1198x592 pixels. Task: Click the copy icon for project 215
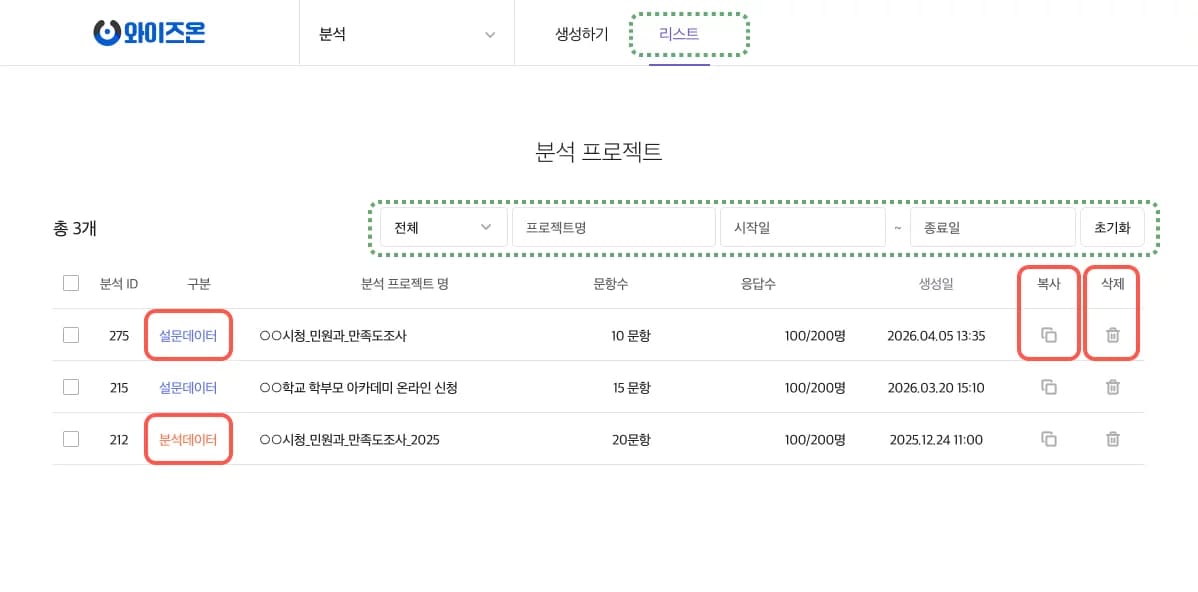1048,387
